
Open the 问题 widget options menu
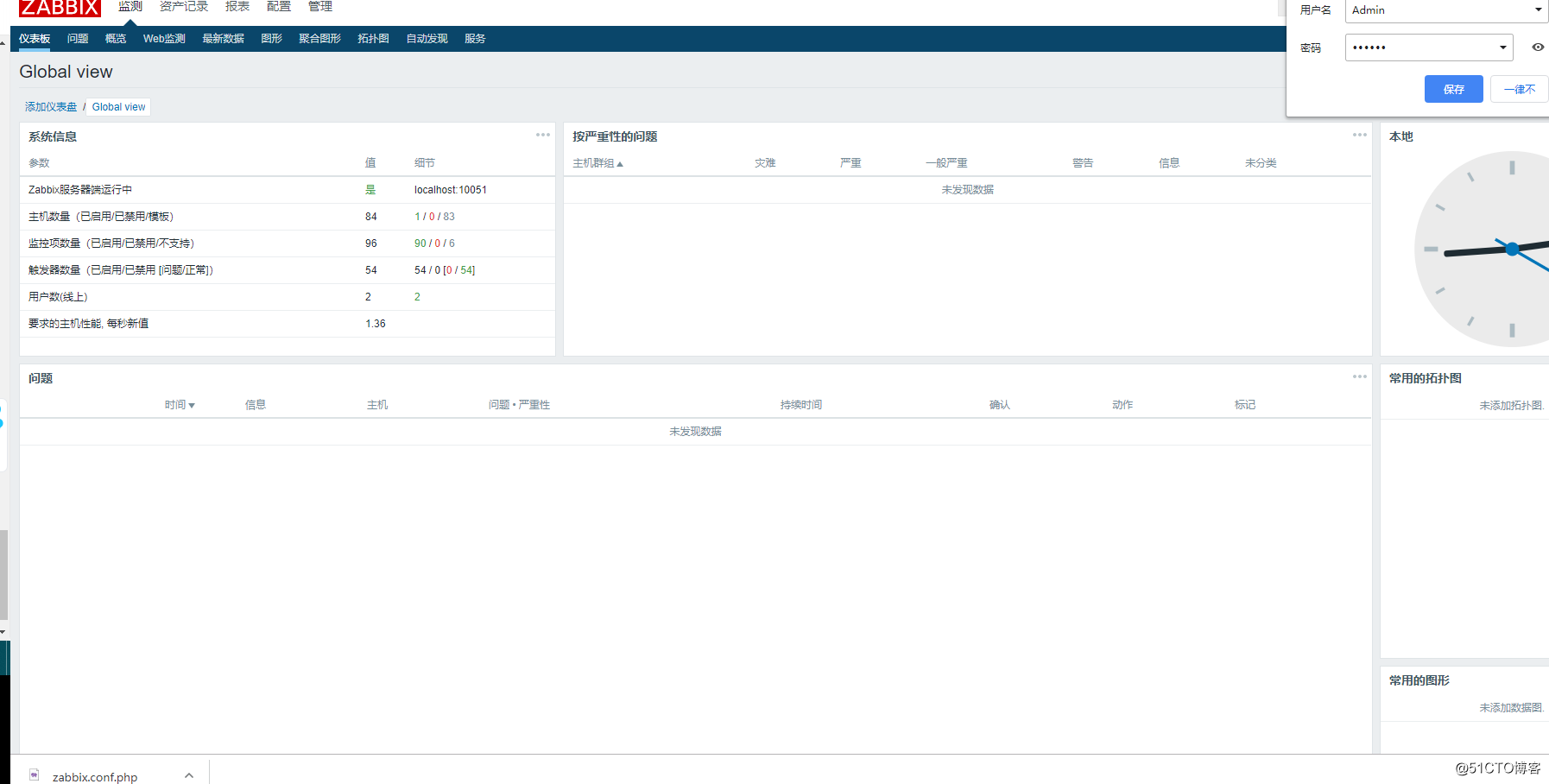pyautogui.click(x=1360, y=376)
